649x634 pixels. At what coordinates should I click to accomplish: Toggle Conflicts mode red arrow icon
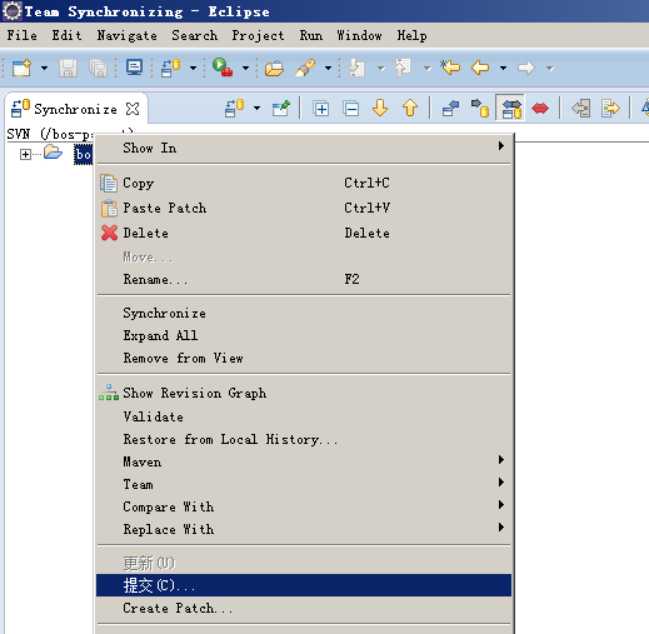point(540,108)
